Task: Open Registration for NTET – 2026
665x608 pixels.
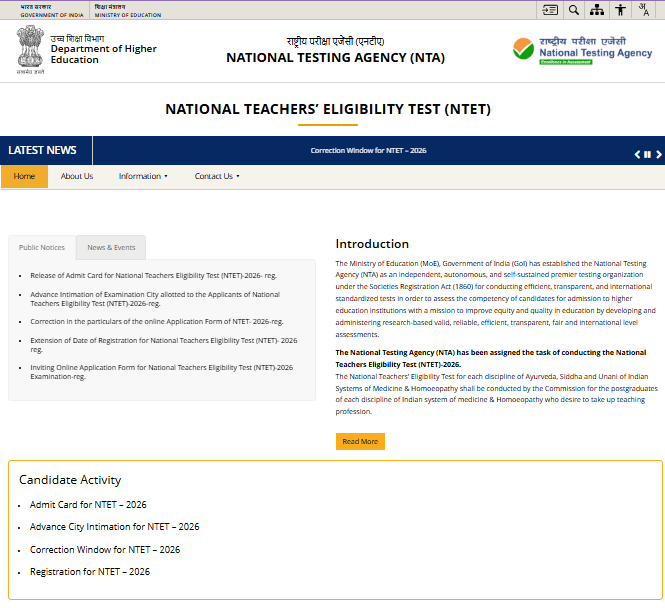Action: pyautogui.click(x=90, y=572)
